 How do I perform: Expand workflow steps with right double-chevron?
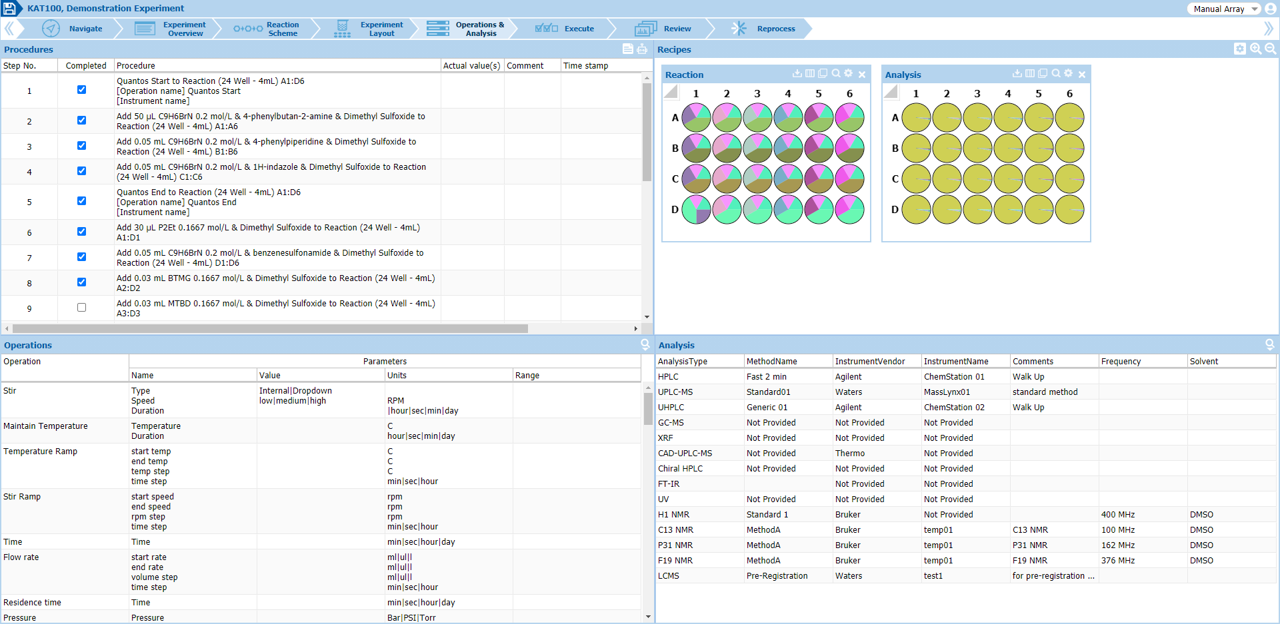(x=1269, y=29)
